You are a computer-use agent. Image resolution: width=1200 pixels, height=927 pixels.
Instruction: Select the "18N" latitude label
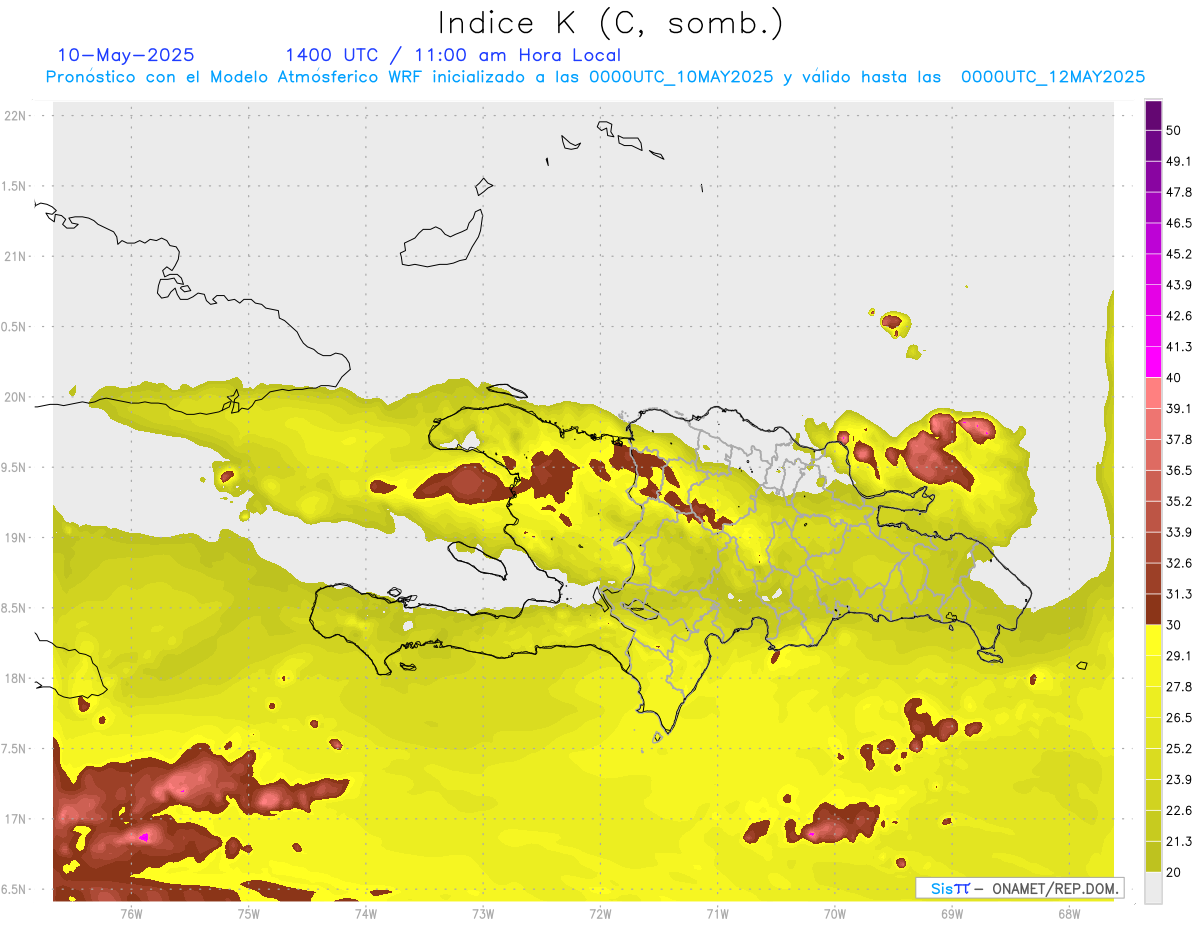[x=16, y=679]
